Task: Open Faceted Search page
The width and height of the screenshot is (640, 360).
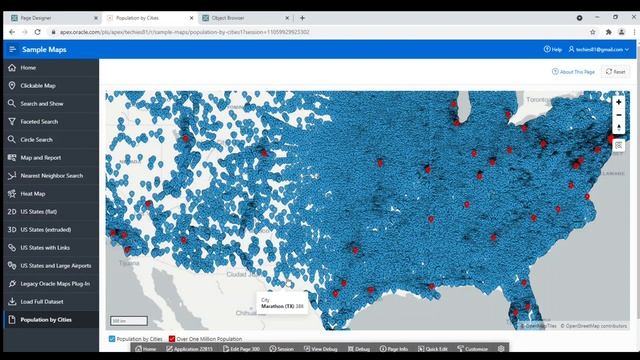Action: point(51,122)
